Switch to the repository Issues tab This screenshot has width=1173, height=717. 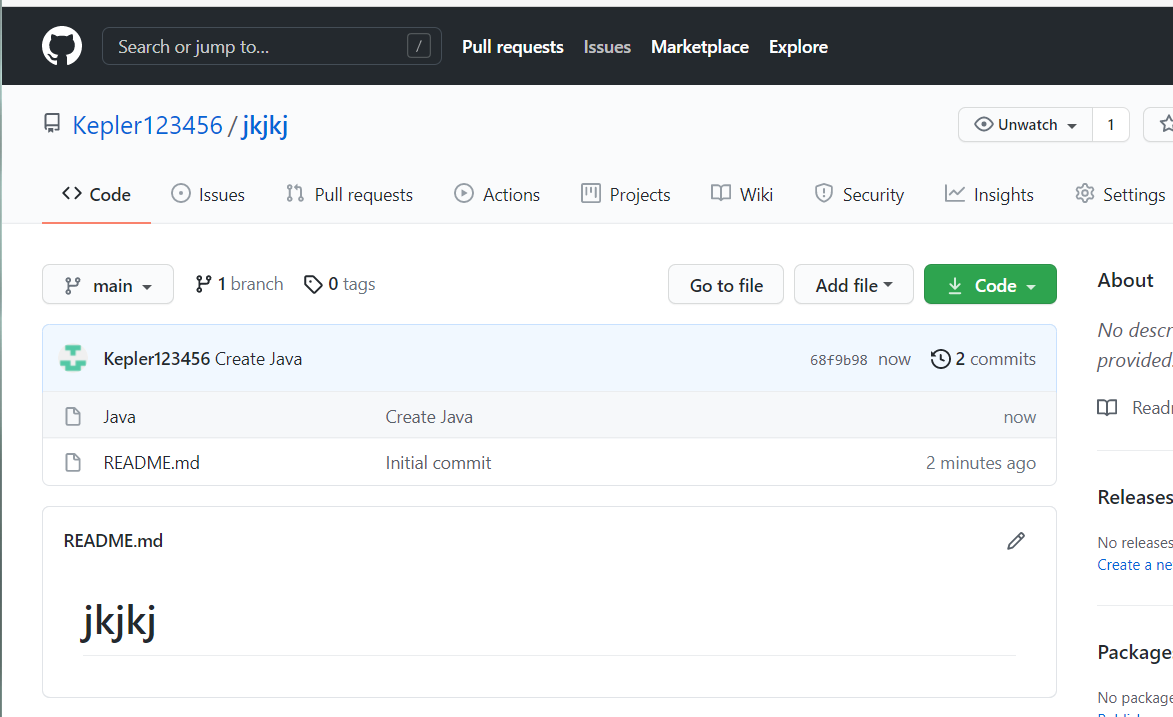tap(207, 195)
